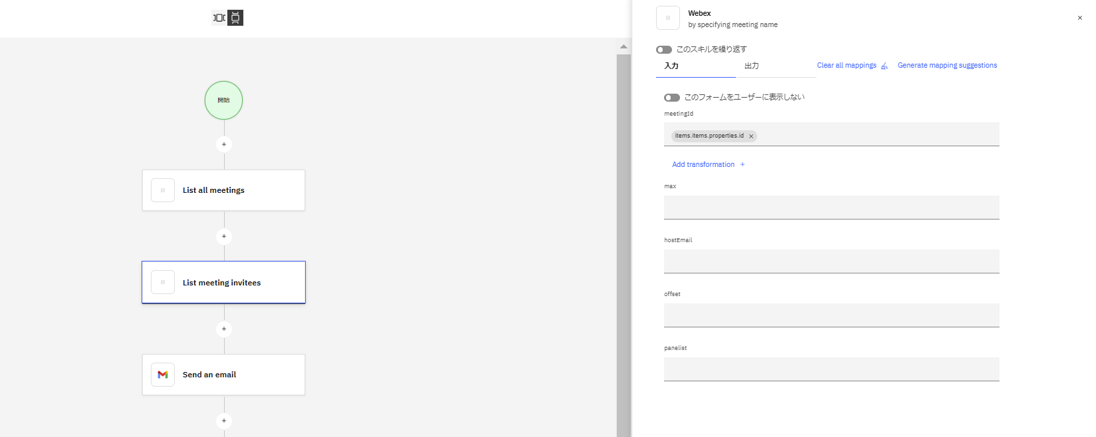Toggle the repeat this skill switch
1096x437 pixels.
(x=664, y=49)
